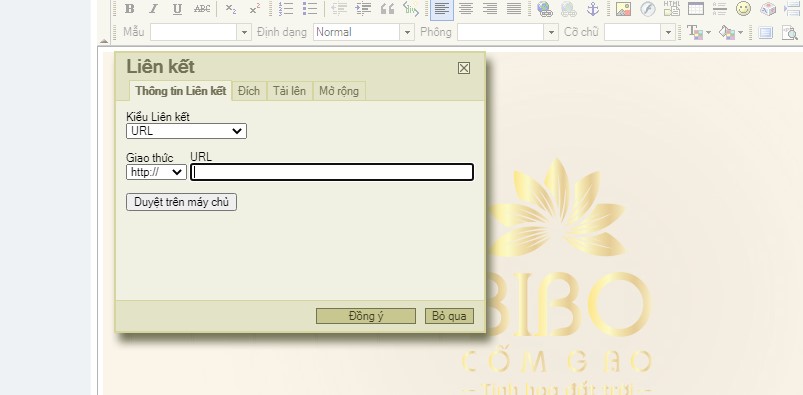The height and width of the screenshot is (395, 803).
Task: Open the smiley picker
Action: pos(743,9)
